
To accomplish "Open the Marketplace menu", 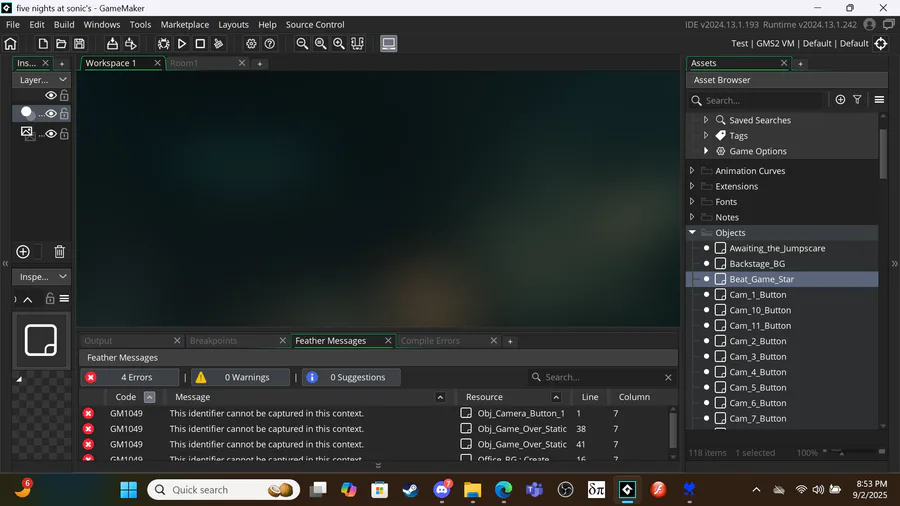I will click(185, 25).
